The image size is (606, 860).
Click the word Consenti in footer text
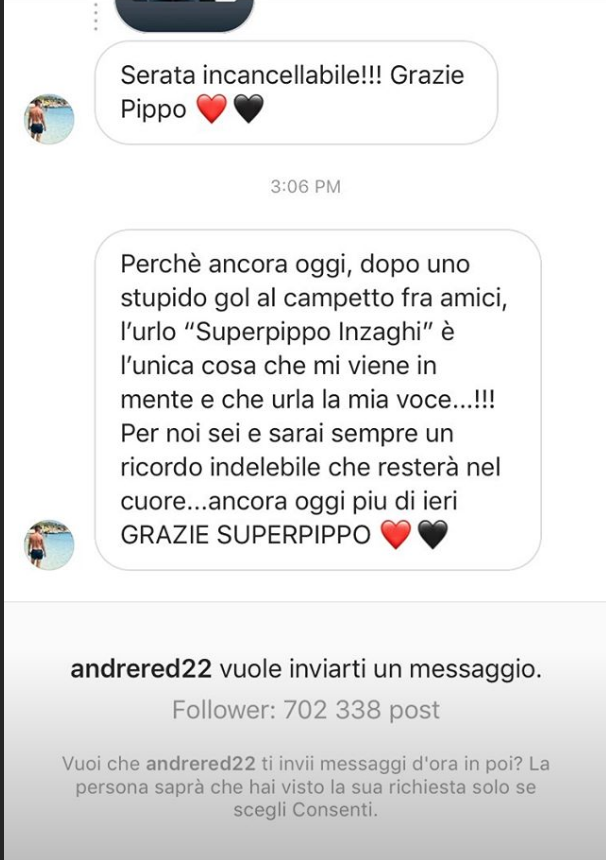(333, 810)
